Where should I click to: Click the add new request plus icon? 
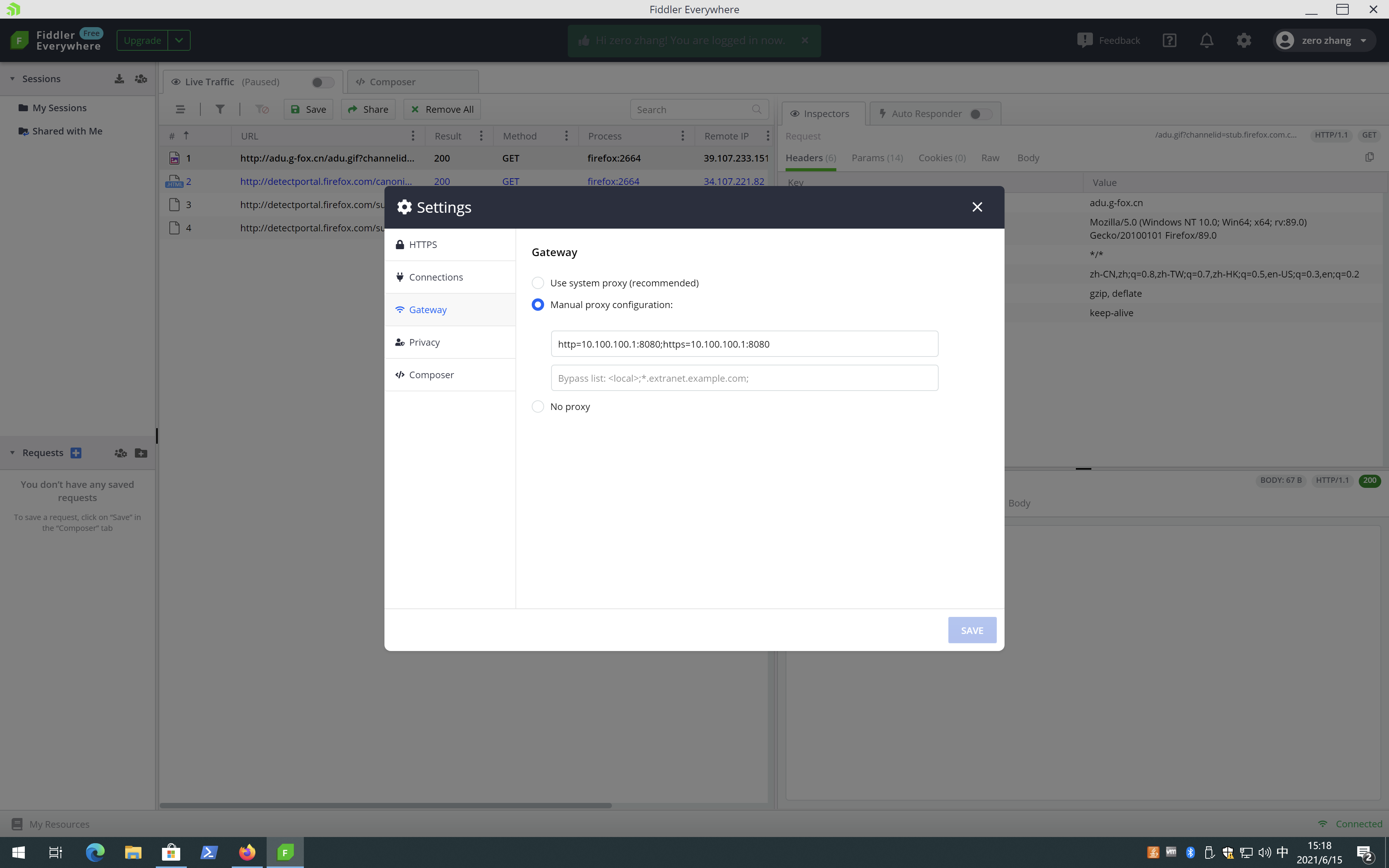pos(76,453)
